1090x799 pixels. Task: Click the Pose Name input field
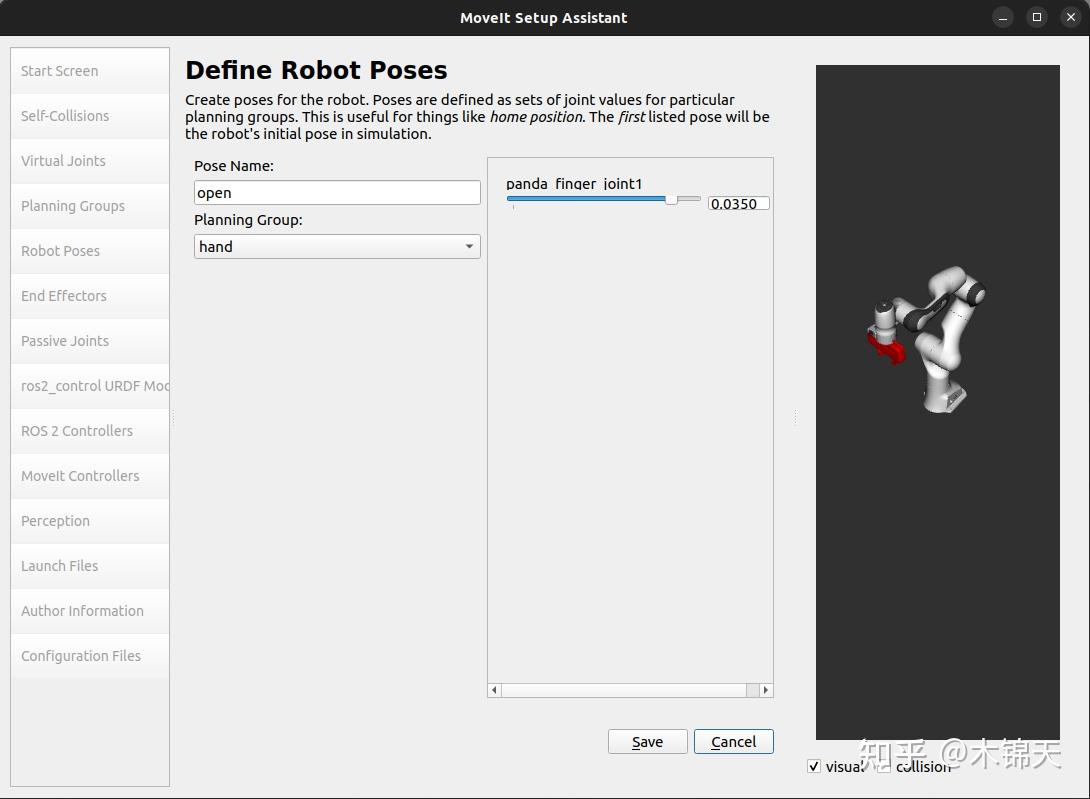point(336,192)
